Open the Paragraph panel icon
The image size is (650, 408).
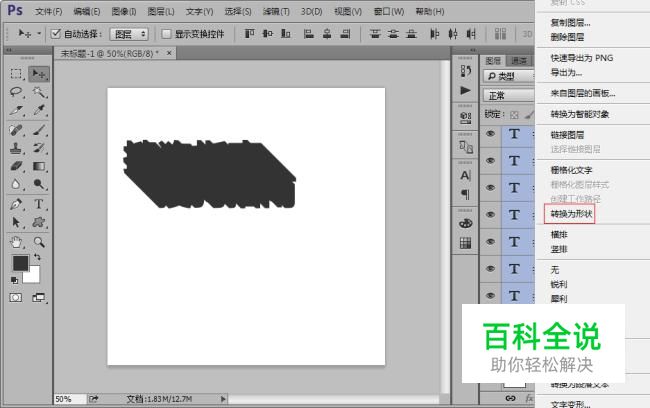pos(466,194)
